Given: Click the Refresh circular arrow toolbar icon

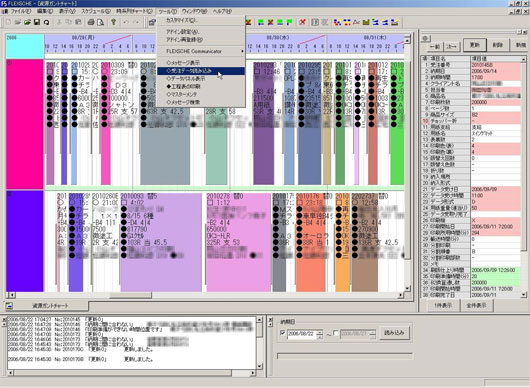Looking at the screenshot, I should pyautogui.click(x=47, y=22).
